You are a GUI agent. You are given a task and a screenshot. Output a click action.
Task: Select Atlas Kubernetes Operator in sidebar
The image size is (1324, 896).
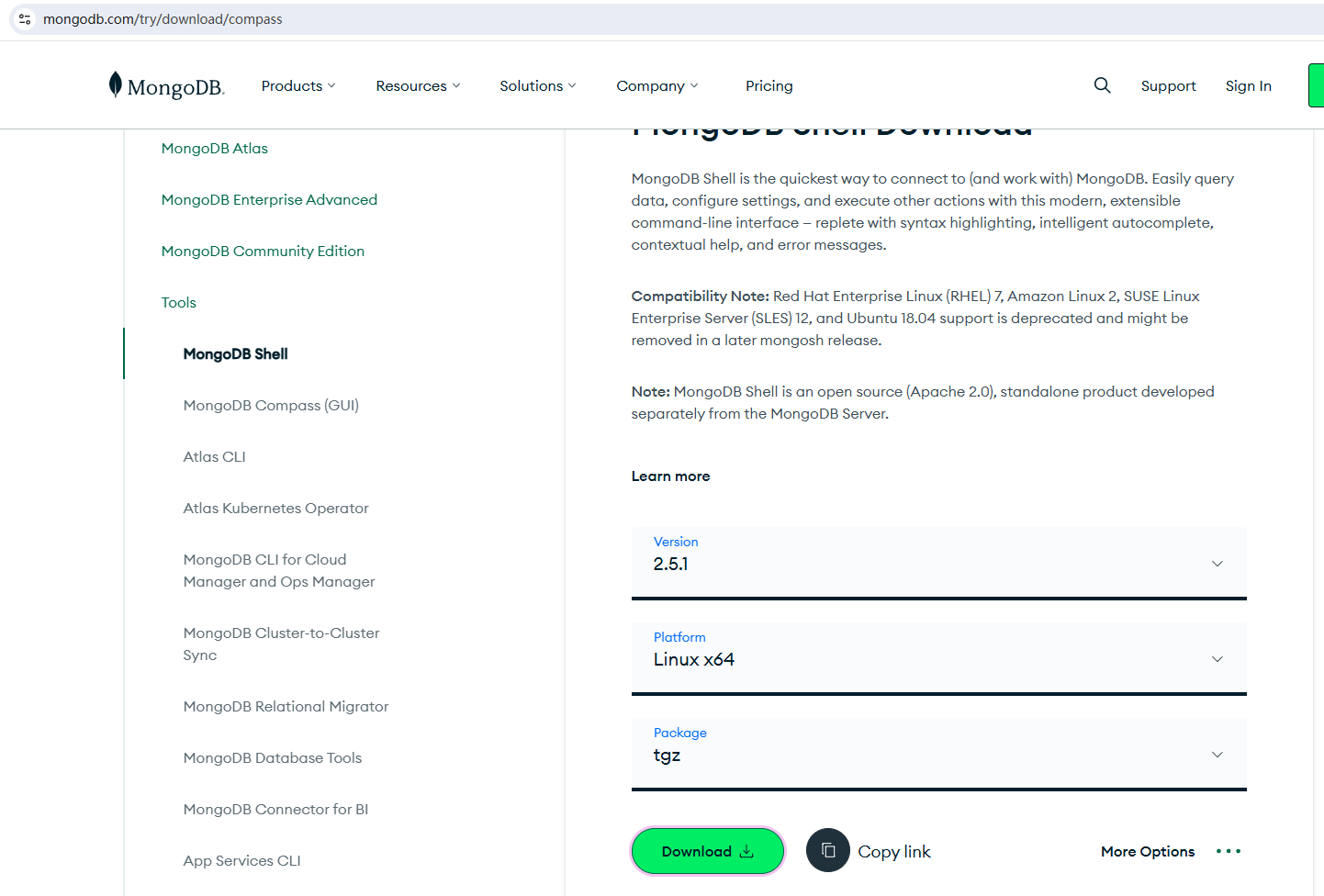pyautogui.click(x=275, y=508)
